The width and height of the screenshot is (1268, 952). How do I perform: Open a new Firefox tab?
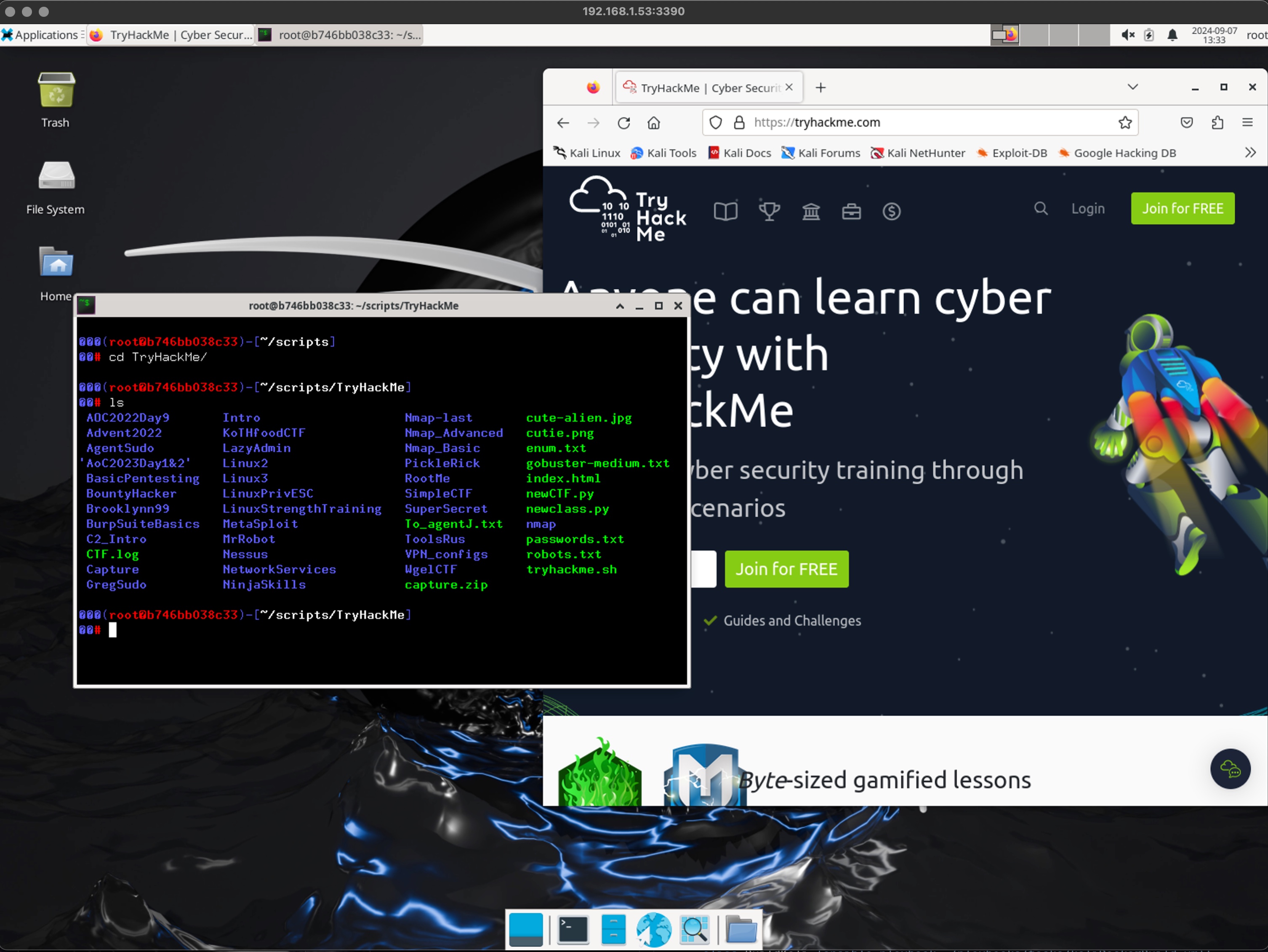(820, 88)
